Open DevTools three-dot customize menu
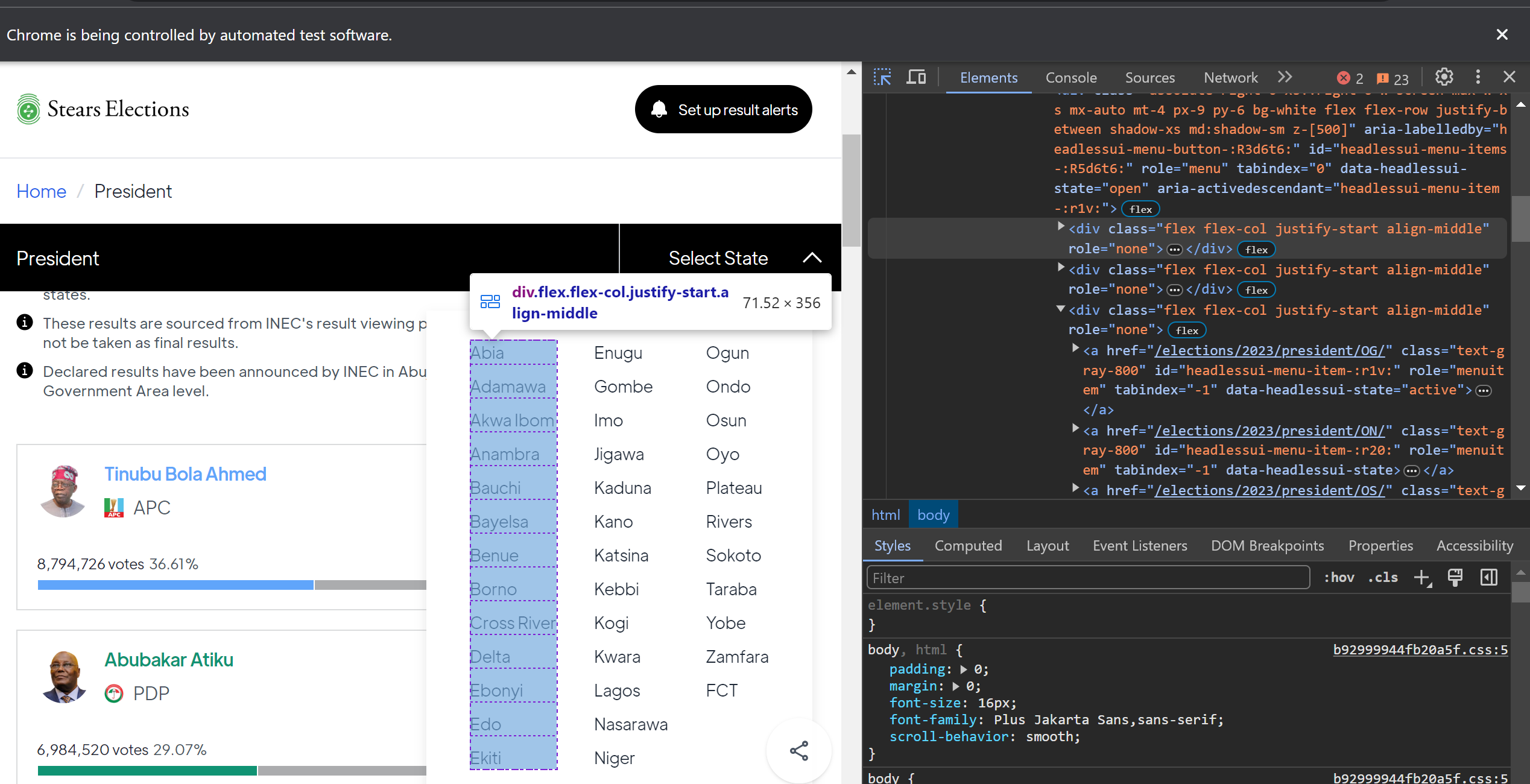This screenshot has width=1530, height=784. (1478, 77)
